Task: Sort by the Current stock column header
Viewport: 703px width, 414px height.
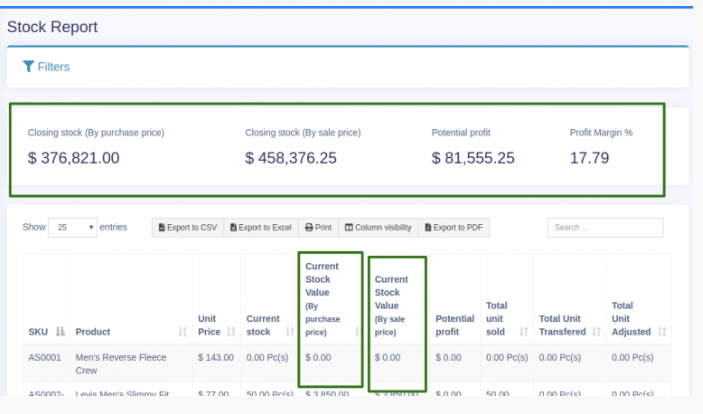Action: (x=263, y=325)
